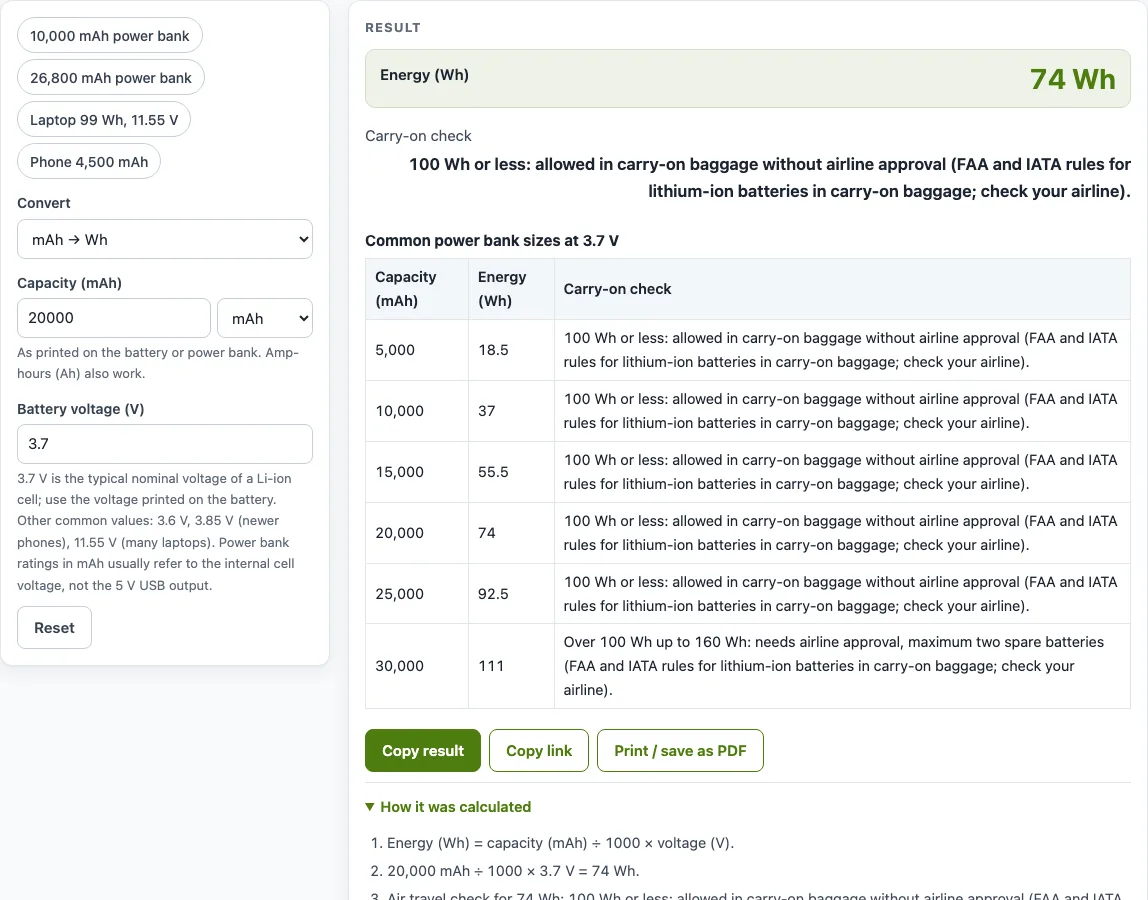Click the 92.5 energy table cell
This screenshot has height=900, width=1148.
pos(511,594)
